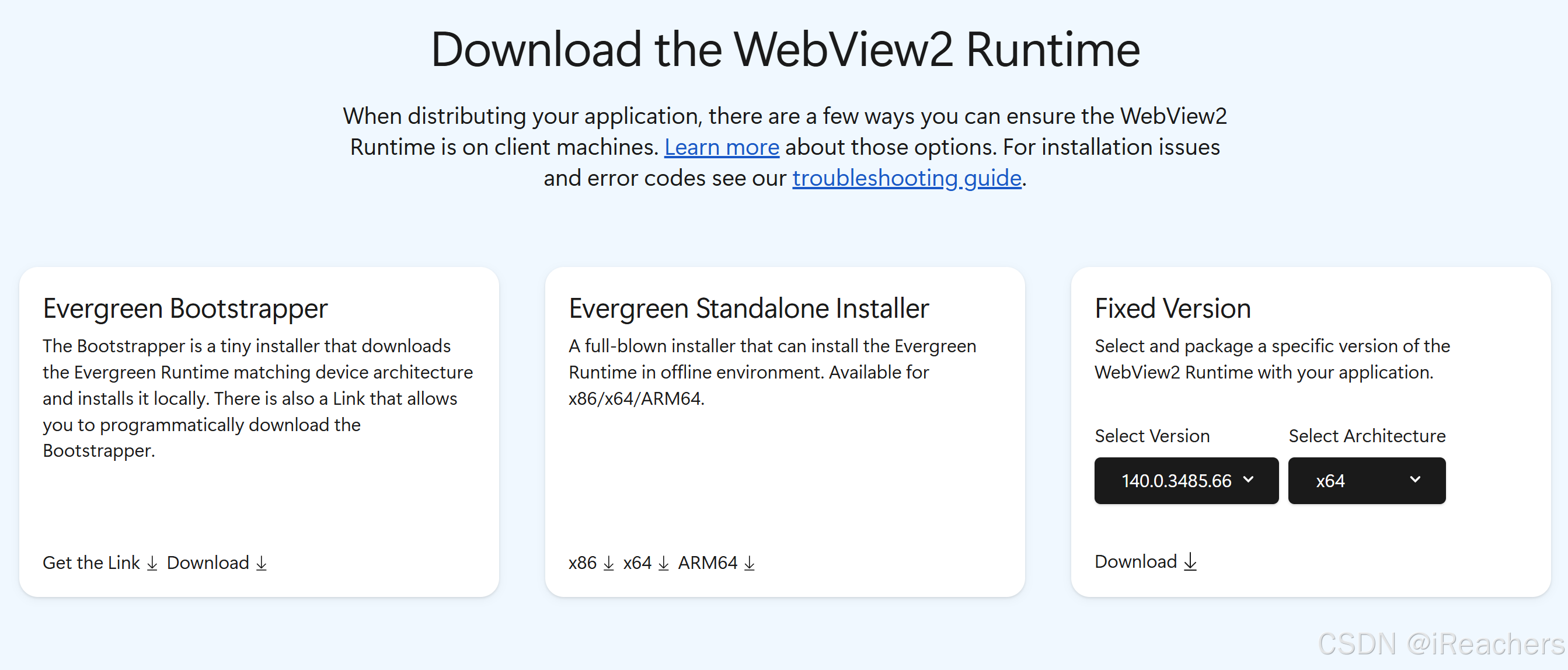Download the ARM64 standalone installer
Screen dimensions: 1568x670
[716, 562]
